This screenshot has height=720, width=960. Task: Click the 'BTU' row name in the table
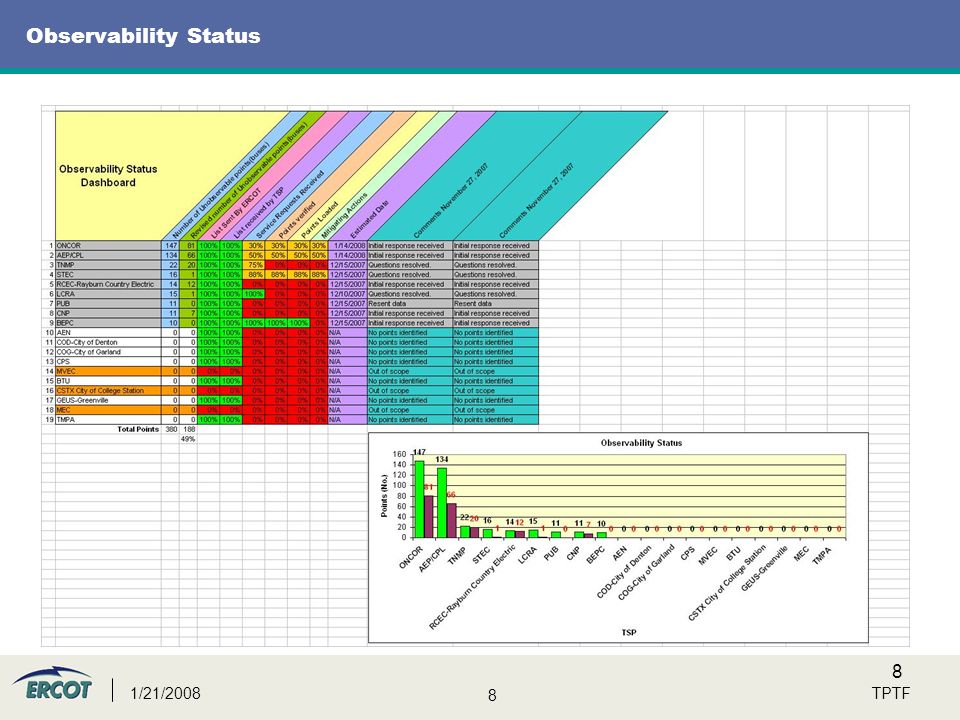click(x=108, y=381)
